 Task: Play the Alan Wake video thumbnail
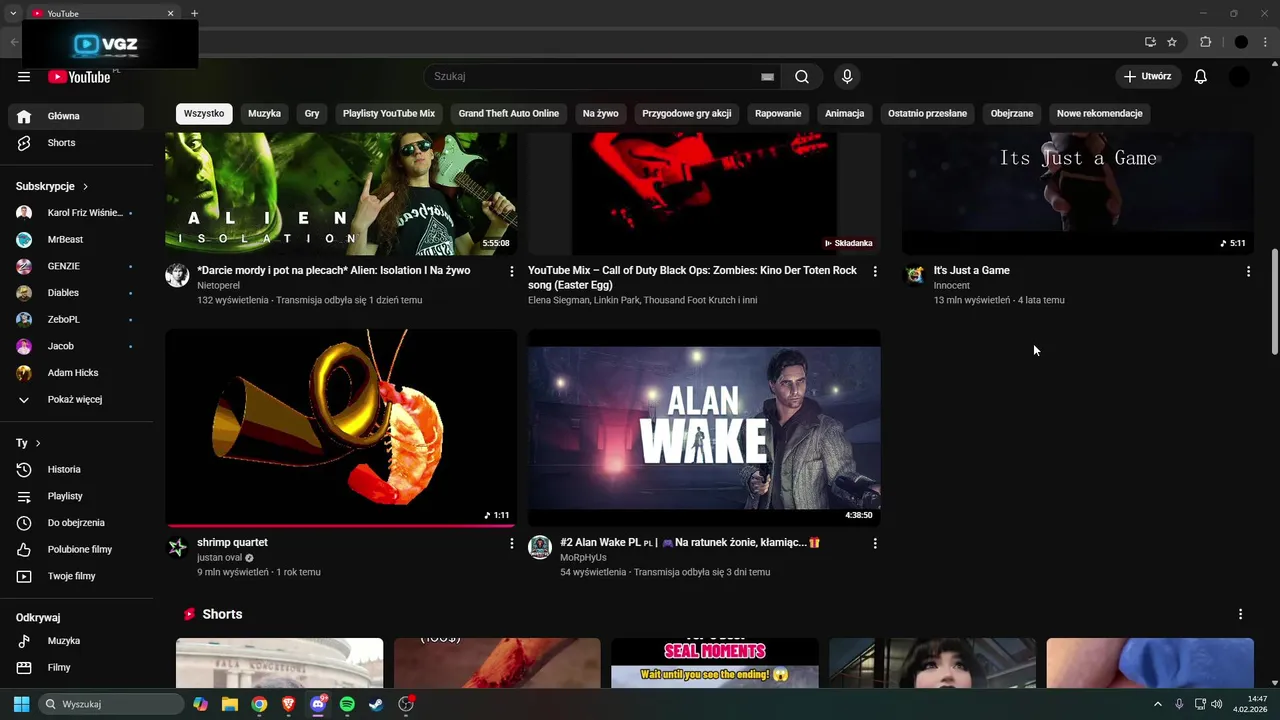click(704, 428)
